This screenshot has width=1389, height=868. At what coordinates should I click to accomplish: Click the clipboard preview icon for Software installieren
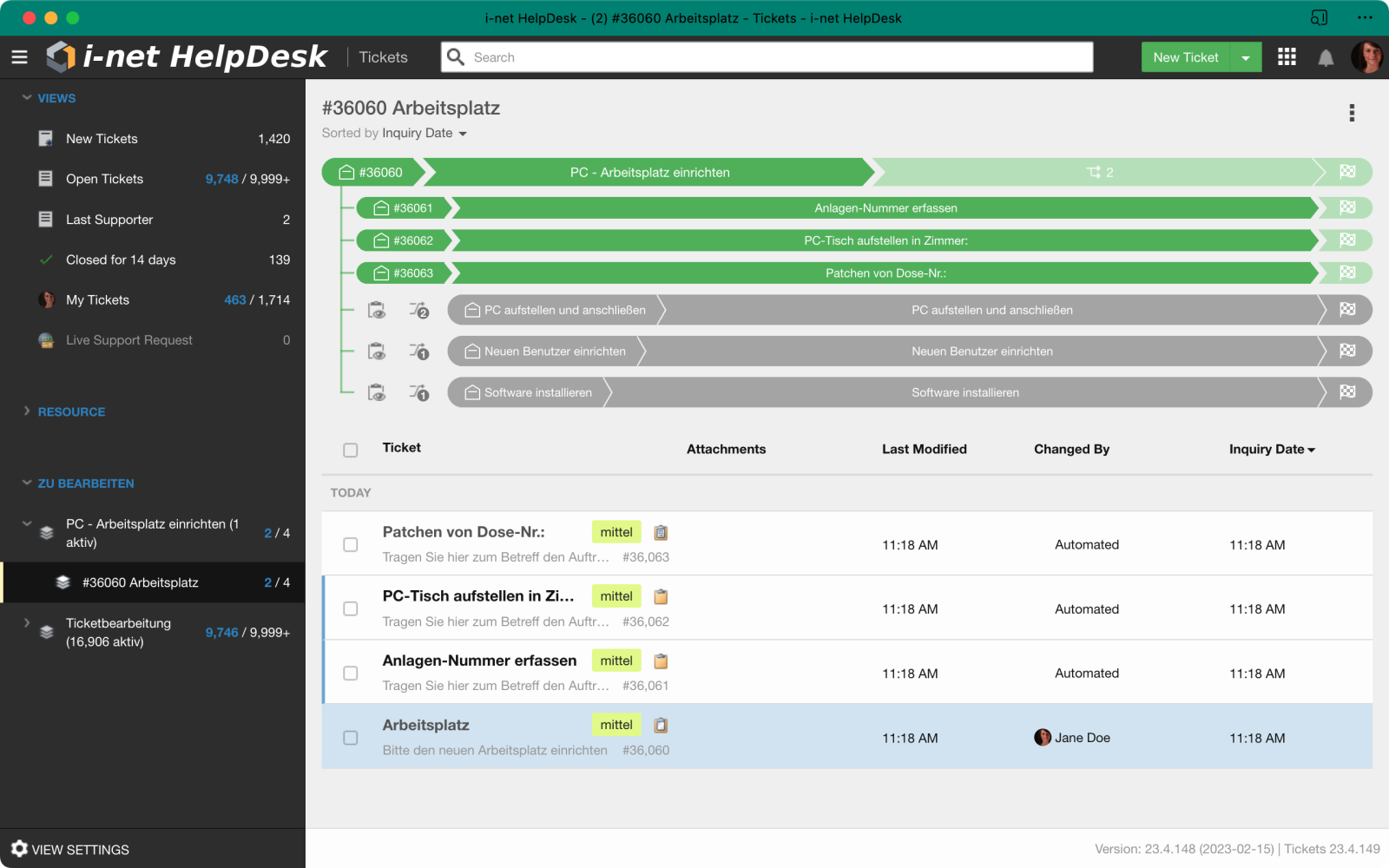click(x=377, y=392)
